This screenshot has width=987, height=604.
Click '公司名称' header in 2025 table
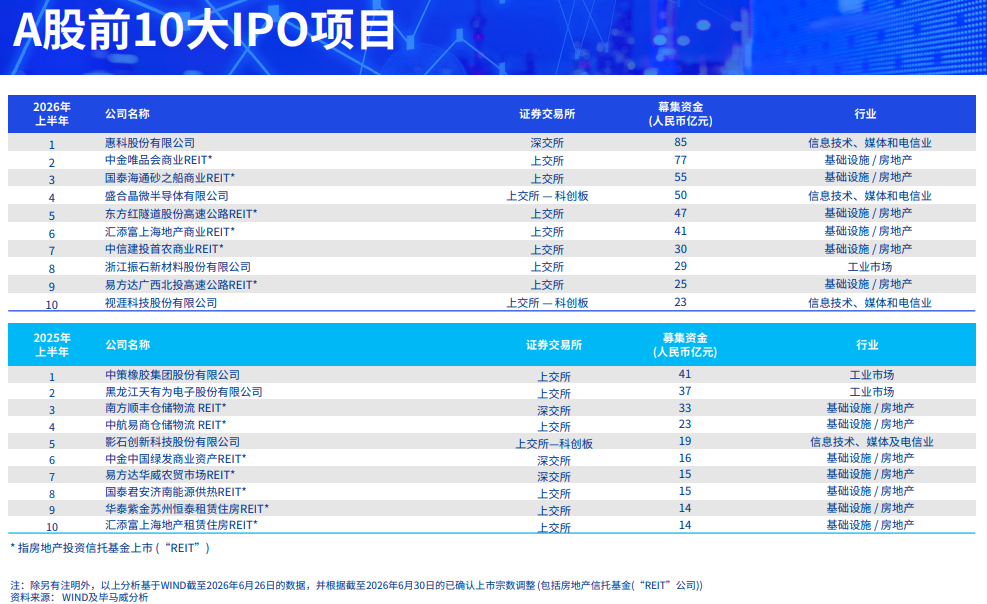[x=127, y=345]
